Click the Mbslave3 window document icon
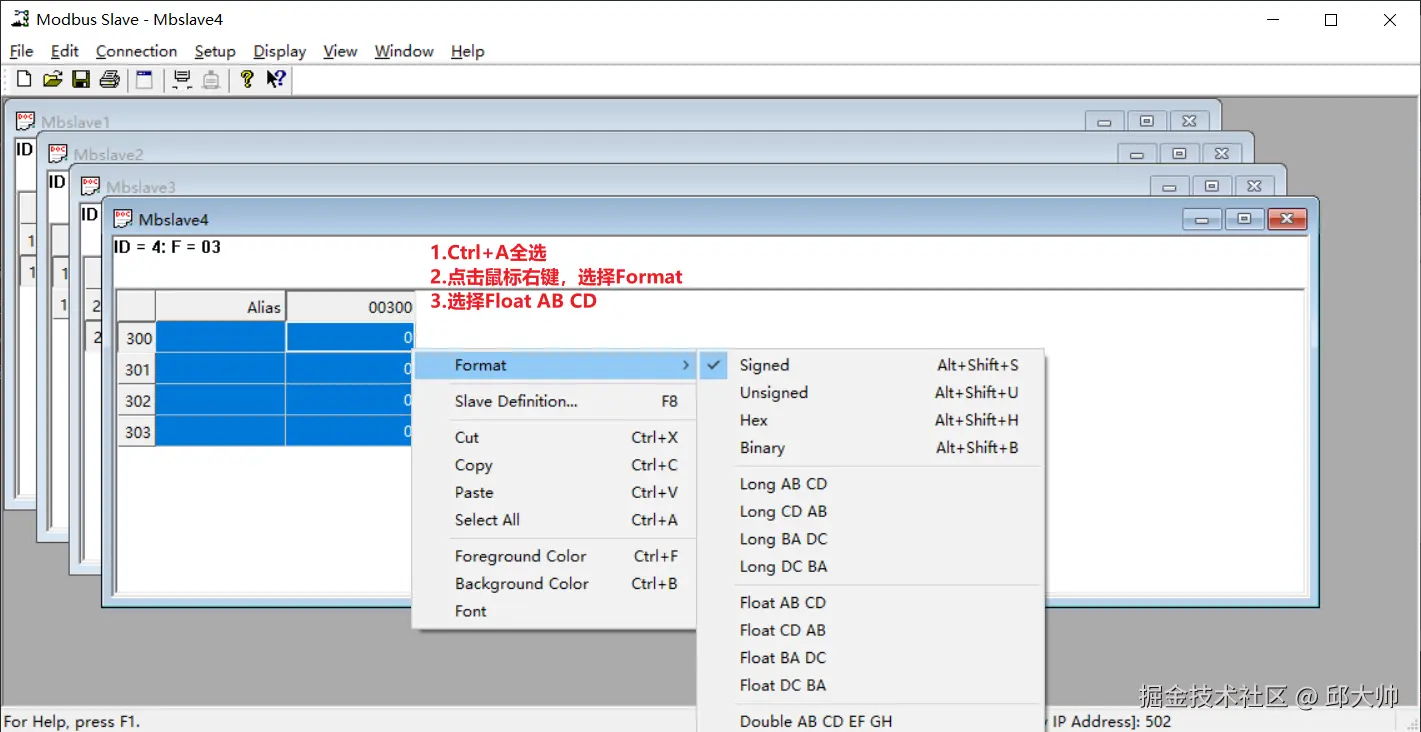 91,187
